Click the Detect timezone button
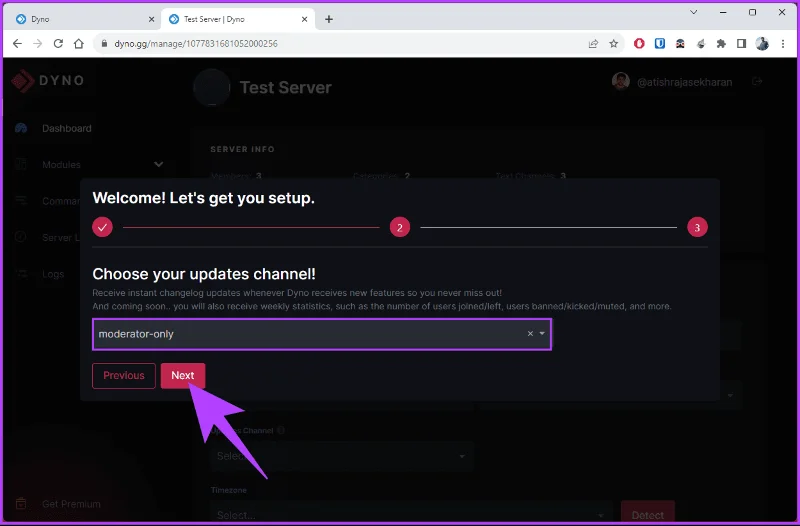The image size is (800, 526). pos(647,513)
